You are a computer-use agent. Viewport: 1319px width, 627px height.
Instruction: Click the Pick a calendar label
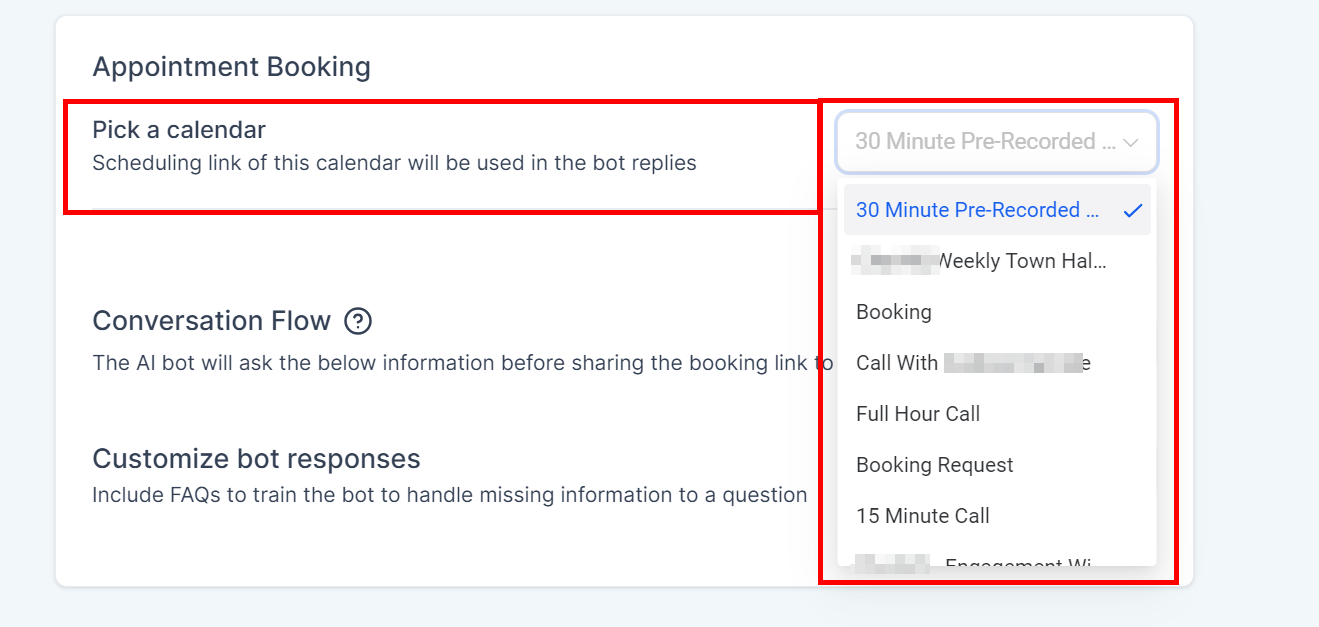click(179, 130)
